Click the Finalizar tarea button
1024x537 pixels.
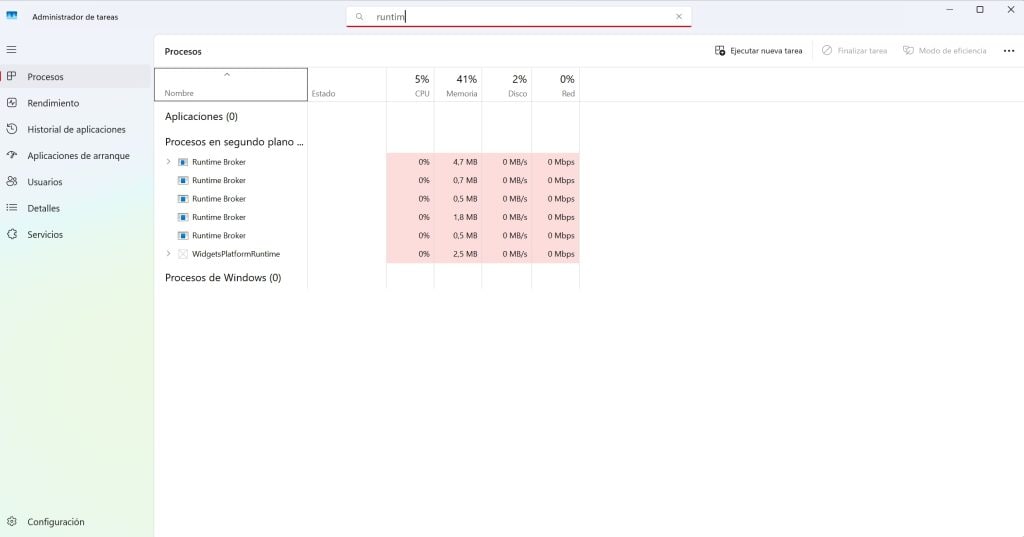coord(854,50)
